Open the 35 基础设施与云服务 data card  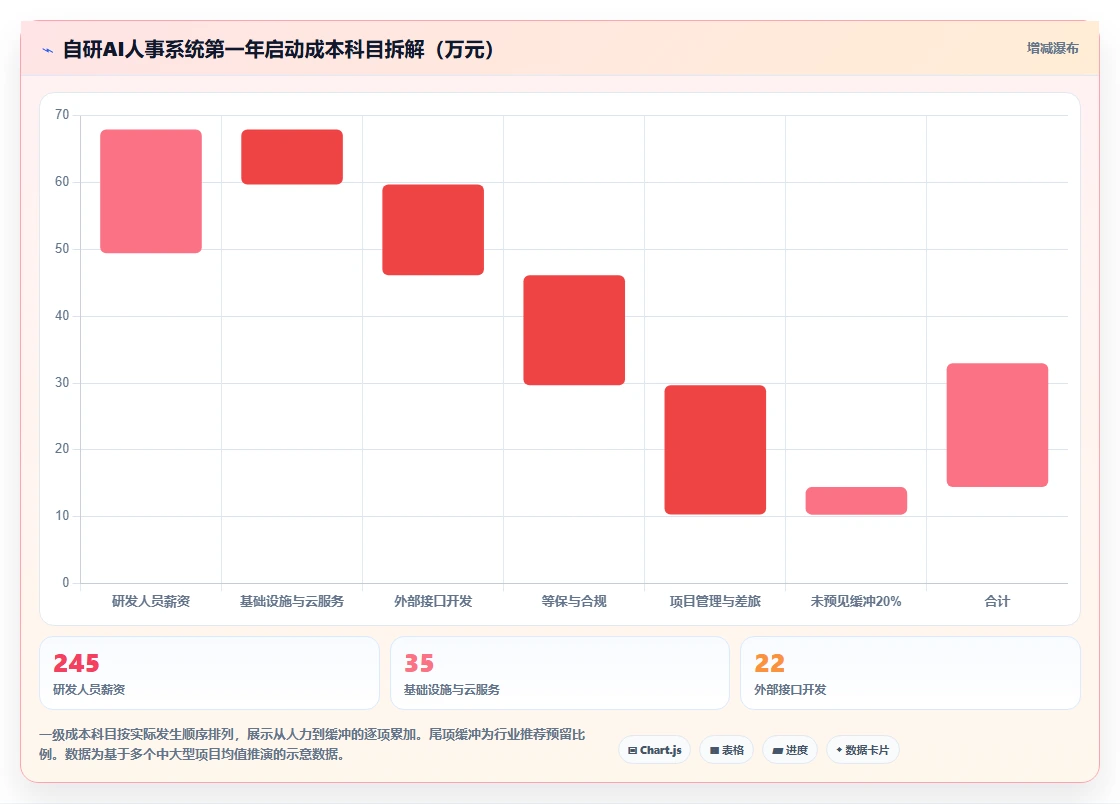(x=559, y=673)
